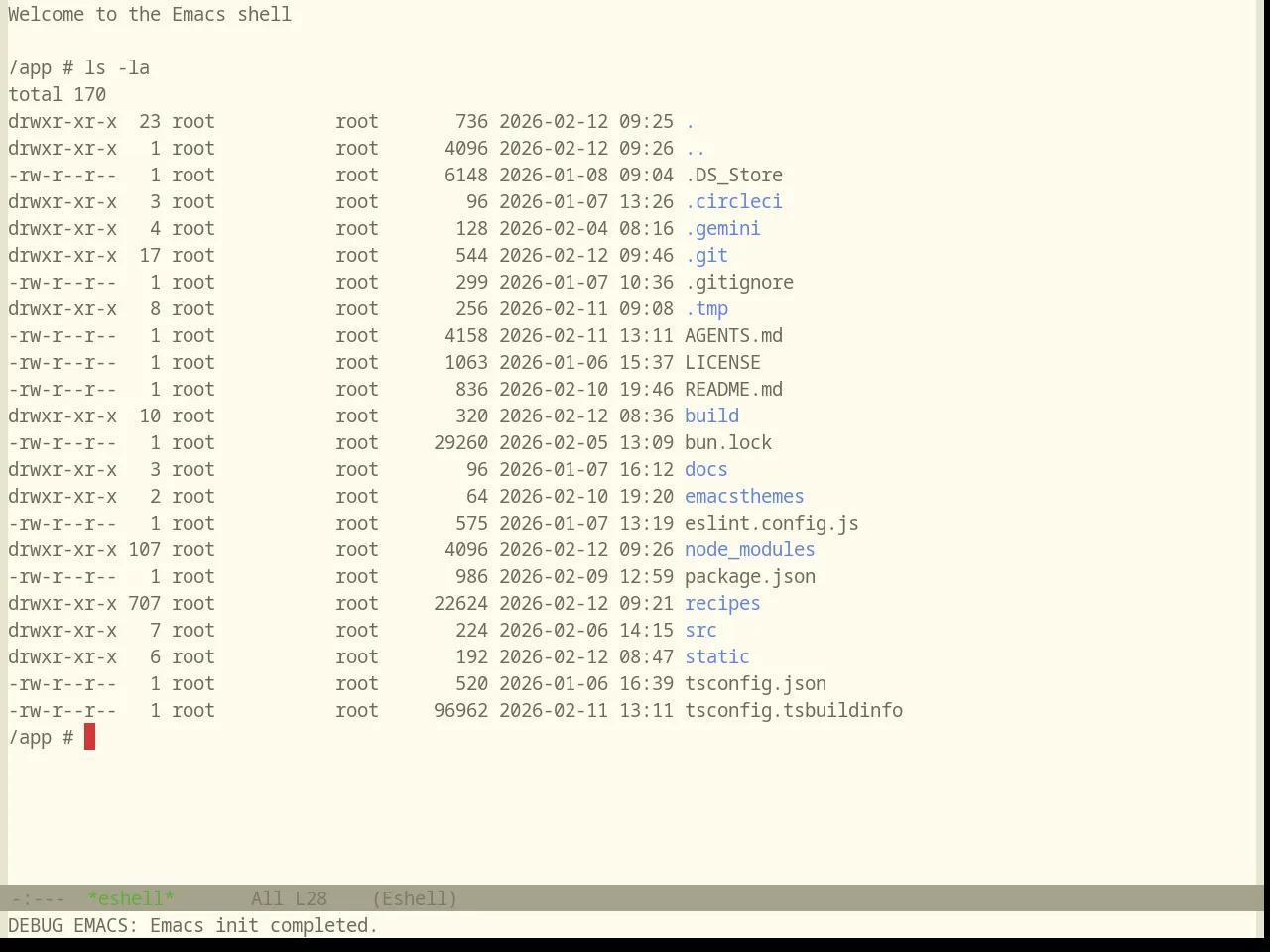Click the src directory name
1270x952 pixels.
700,630
